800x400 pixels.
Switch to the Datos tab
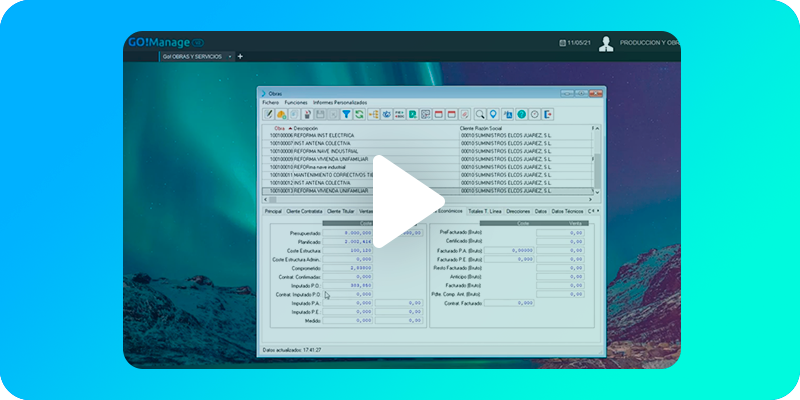[x=541, y=211]
